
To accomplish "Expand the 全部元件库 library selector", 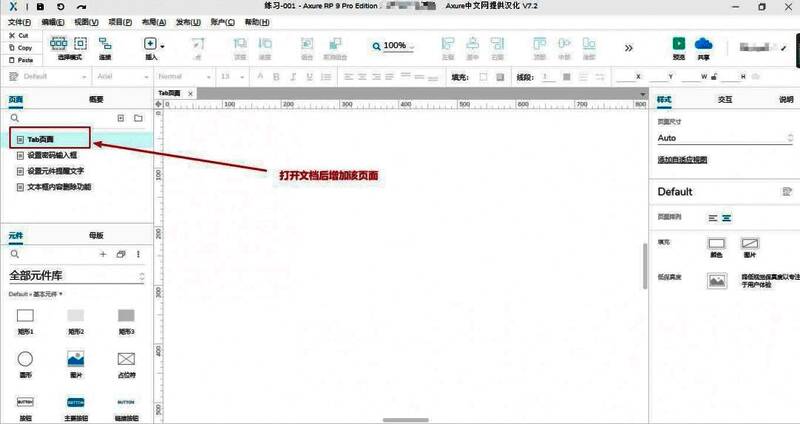I will coord(141,275).
